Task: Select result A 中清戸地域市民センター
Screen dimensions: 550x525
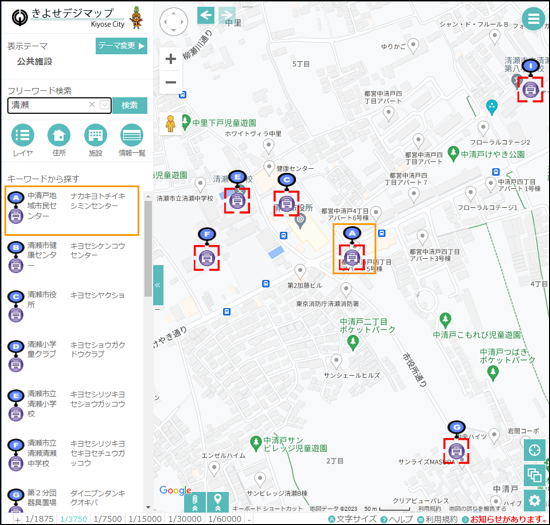Action: [x=72, y=210]
